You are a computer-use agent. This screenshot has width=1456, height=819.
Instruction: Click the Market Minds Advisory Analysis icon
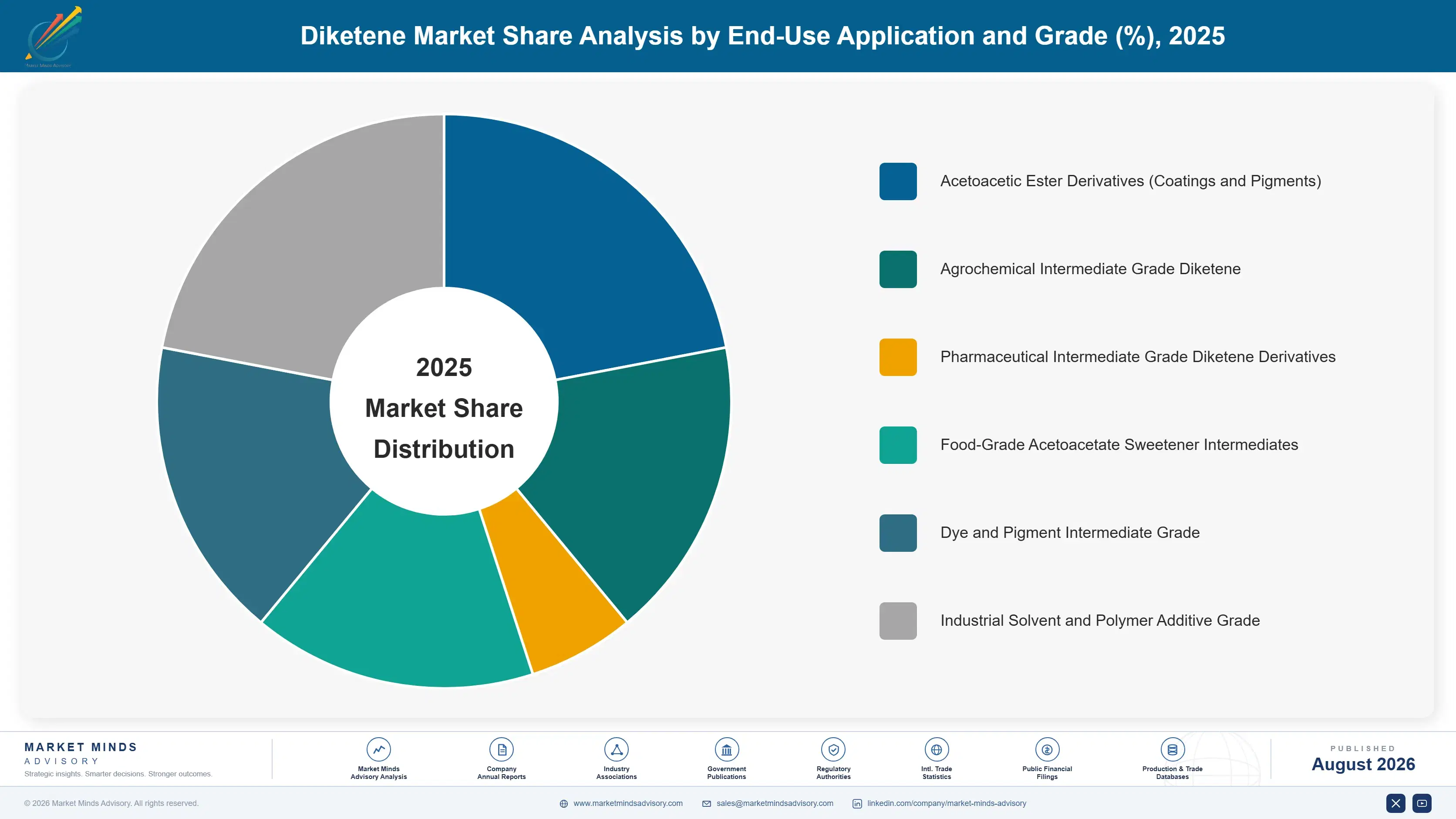(379, 749)
